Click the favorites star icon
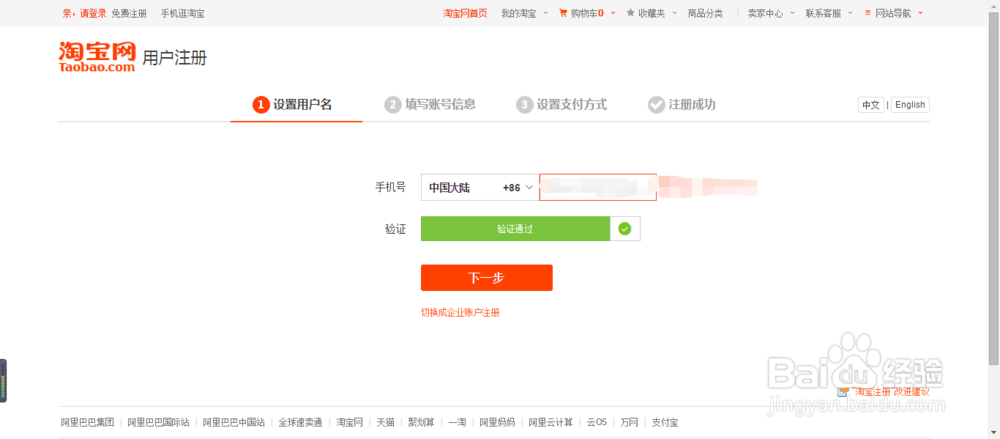Image resolution: width=1000 pixels, height=439 pixels. tap(631, 13)
